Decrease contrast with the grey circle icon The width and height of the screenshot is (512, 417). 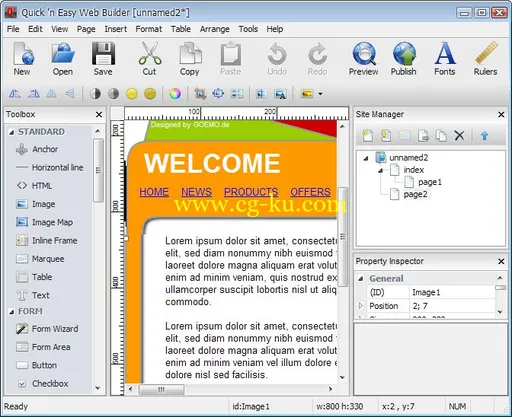(113, 94)
